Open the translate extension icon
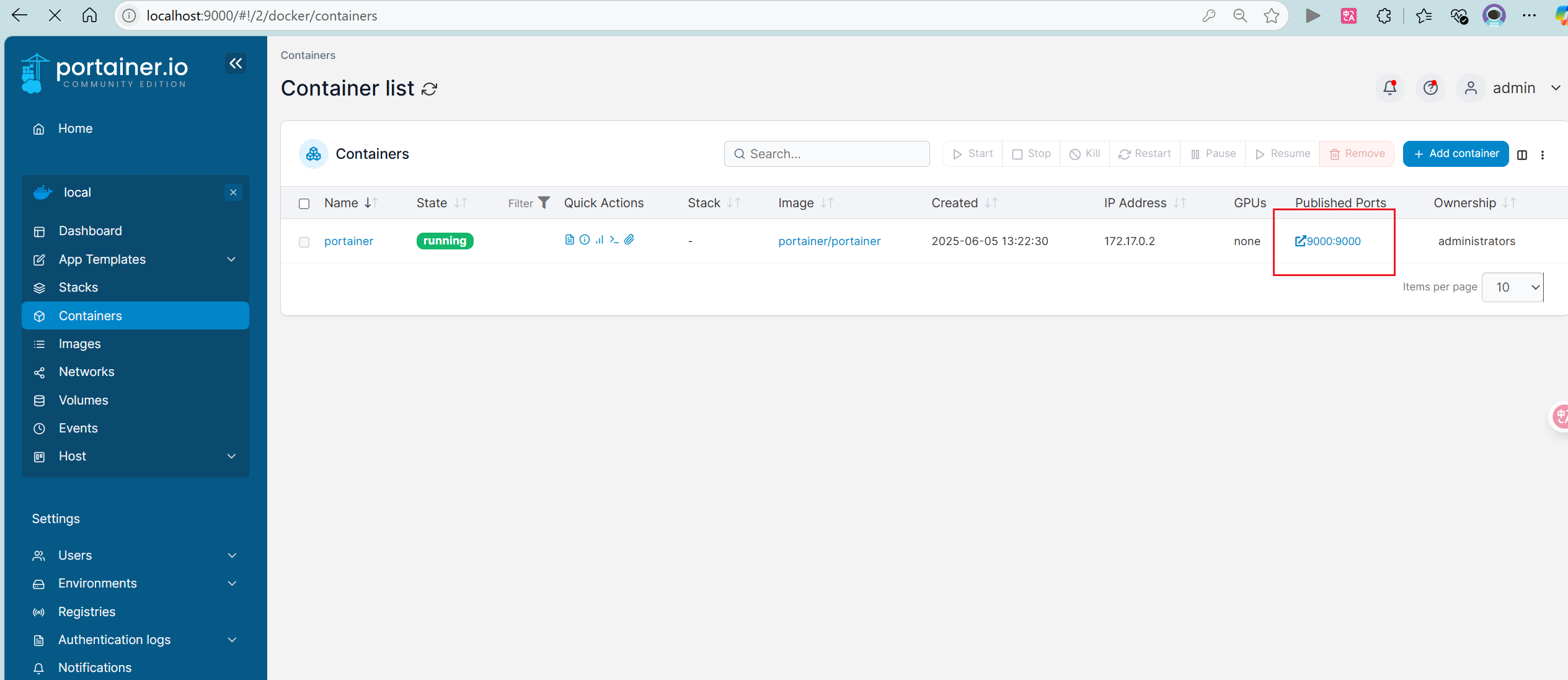The image size is (1568, 680). pos(1349,16)
